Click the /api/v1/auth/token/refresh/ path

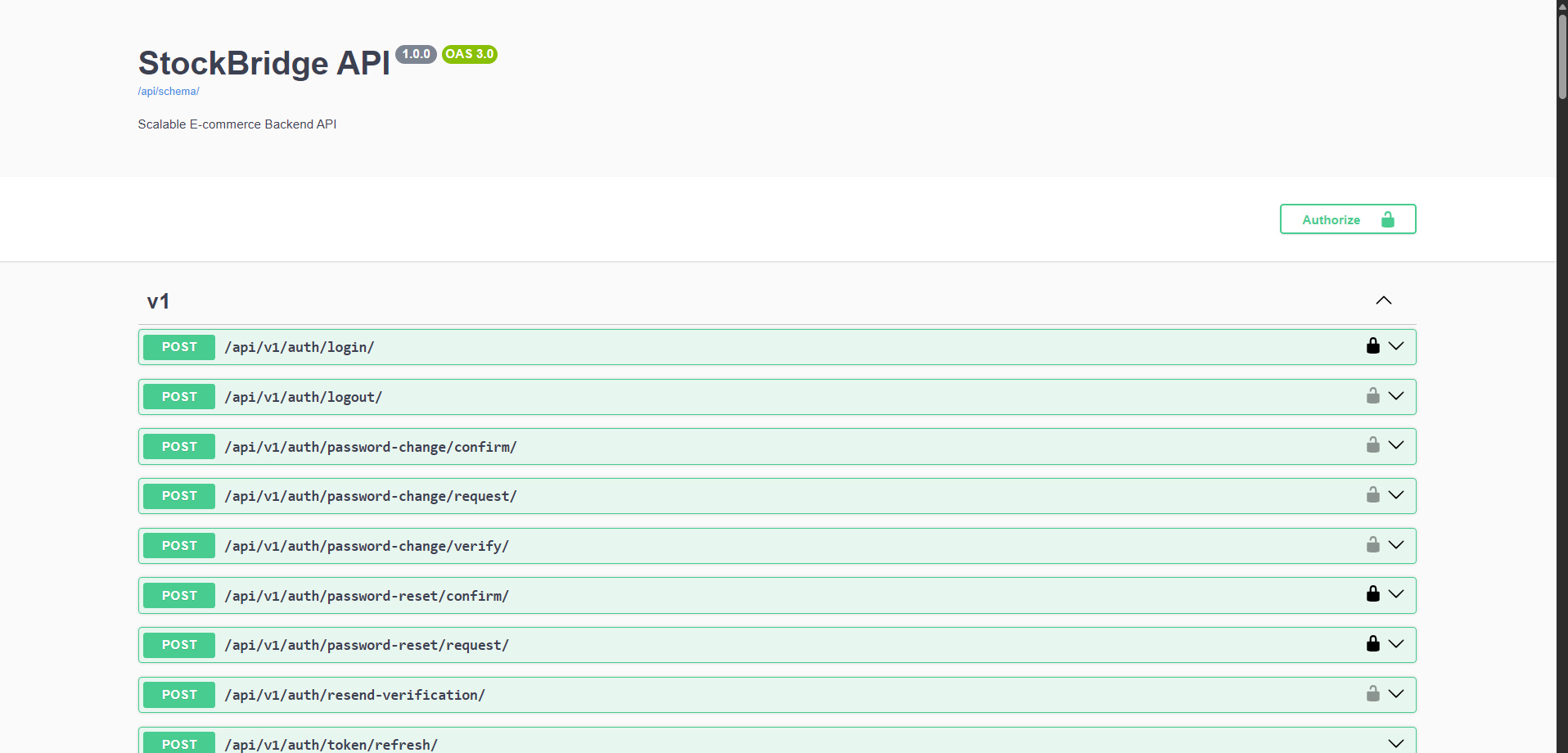[x=331, y=744]
